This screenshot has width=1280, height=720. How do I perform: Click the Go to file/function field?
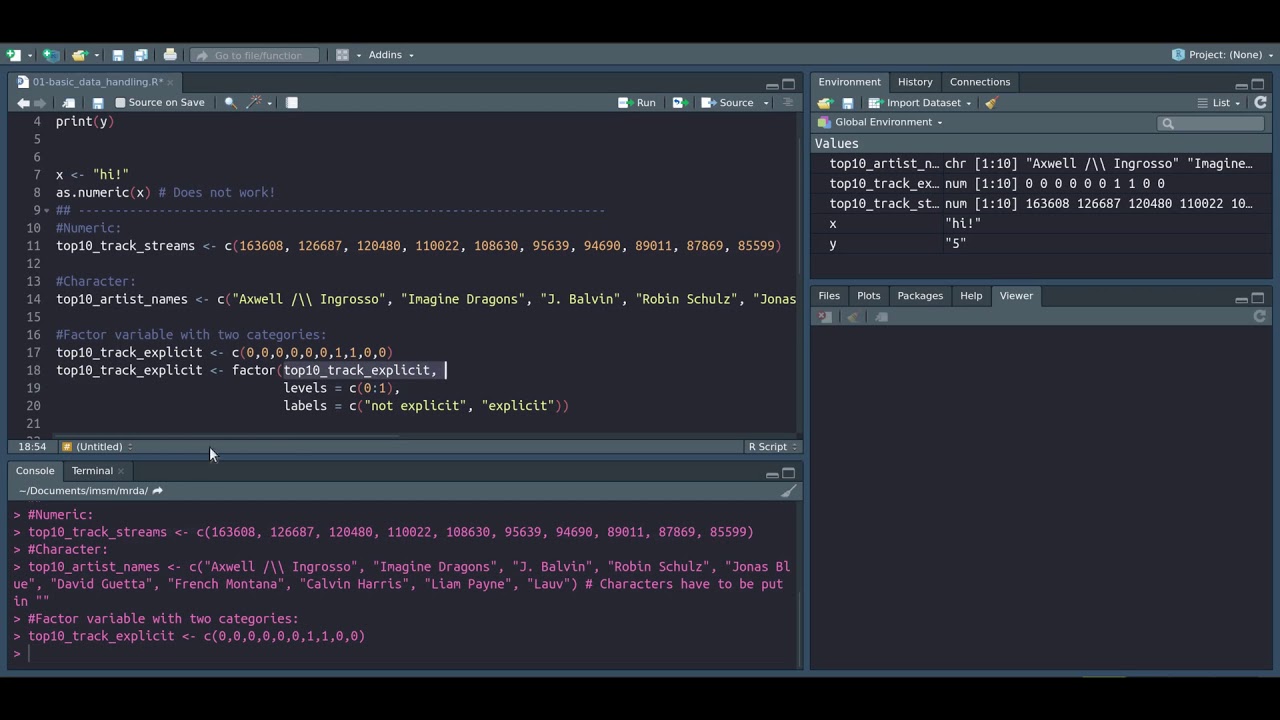[x=255, y=55]
